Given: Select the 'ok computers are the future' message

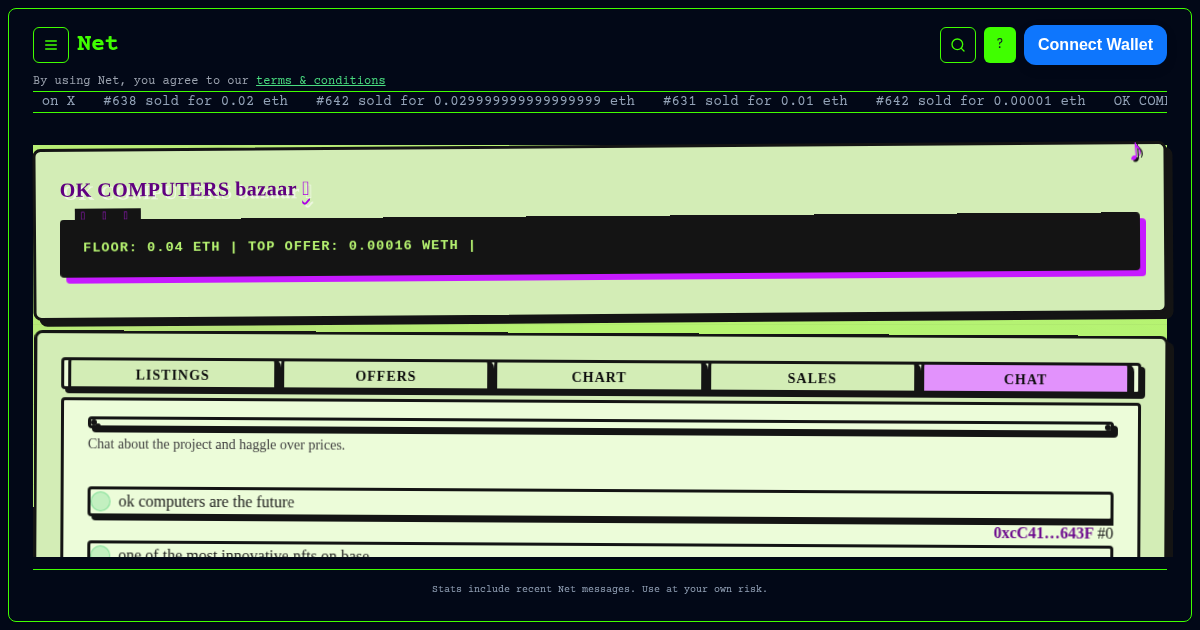Looking at the screenshot, I should (x=600, y=502).
